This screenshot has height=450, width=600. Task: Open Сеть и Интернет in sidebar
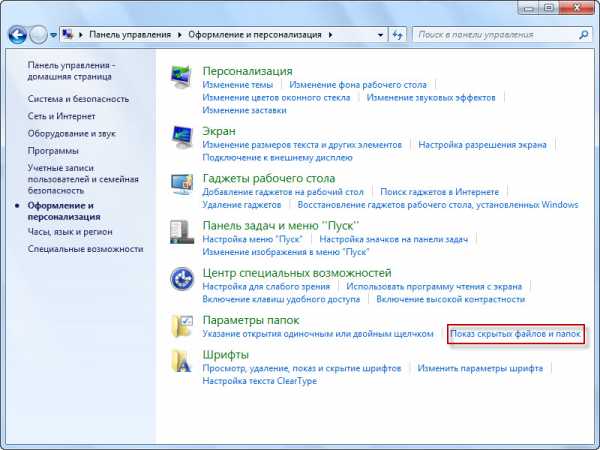tap(61, 116)
